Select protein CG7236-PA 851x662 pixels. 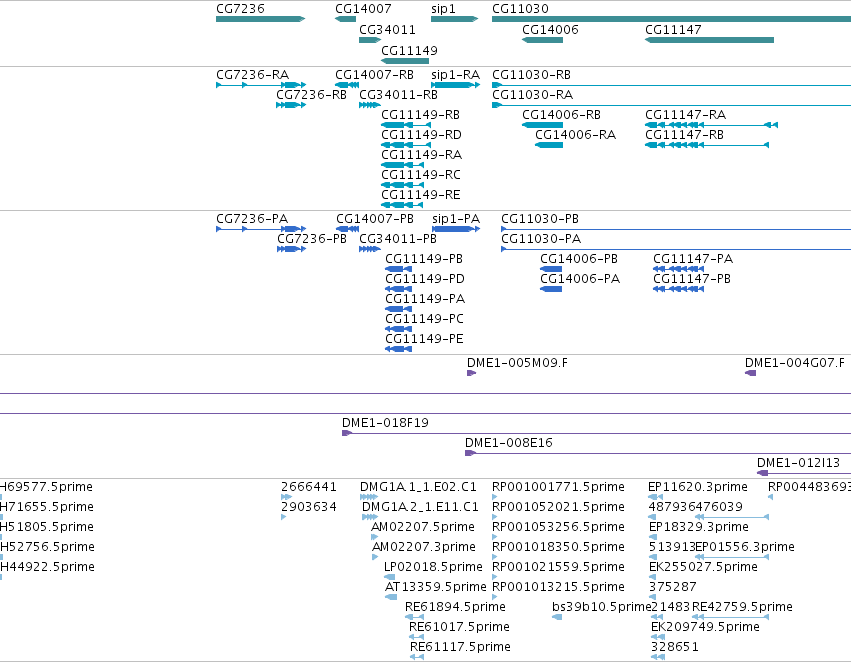pyautogui.click(x=252, y=219)
